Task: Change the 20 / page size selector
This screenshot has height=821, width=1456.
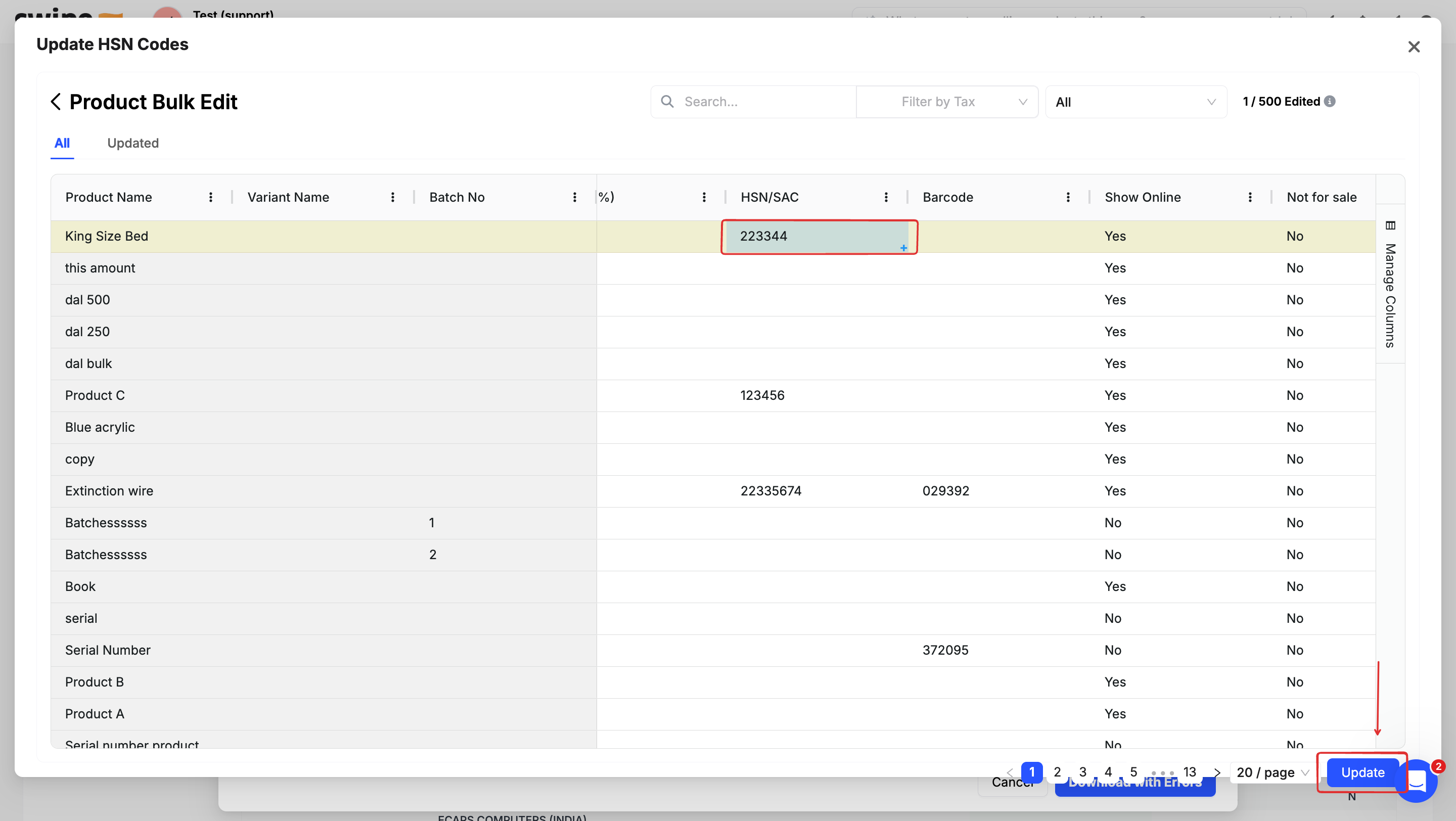Action: (1272, 772)
